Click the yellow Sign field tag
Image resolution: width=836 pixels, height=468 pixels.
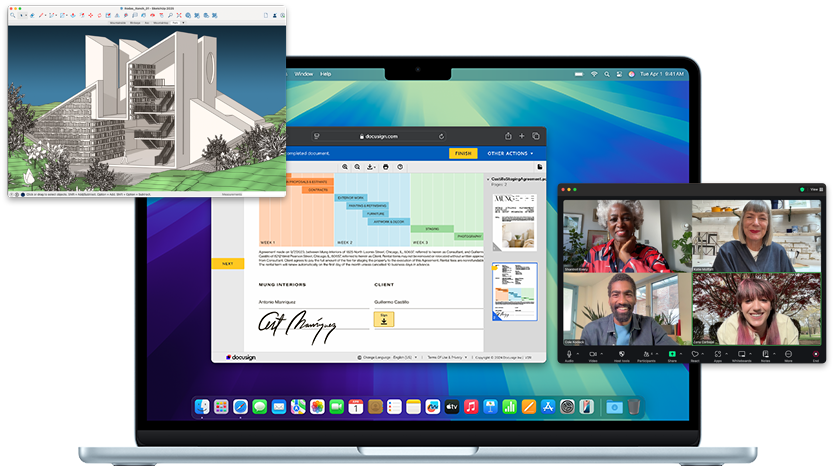[384, 319]
